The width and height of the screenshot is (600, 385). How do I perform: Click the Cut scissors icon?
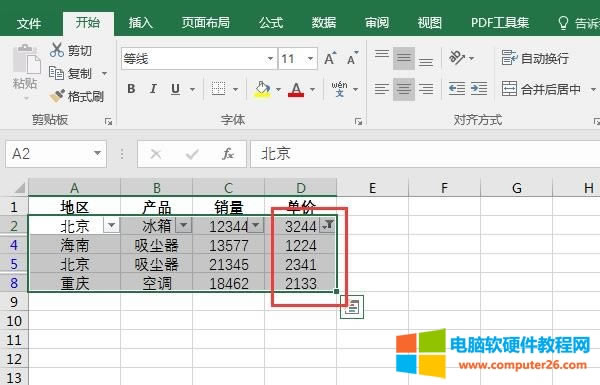(x=57, y=50)
